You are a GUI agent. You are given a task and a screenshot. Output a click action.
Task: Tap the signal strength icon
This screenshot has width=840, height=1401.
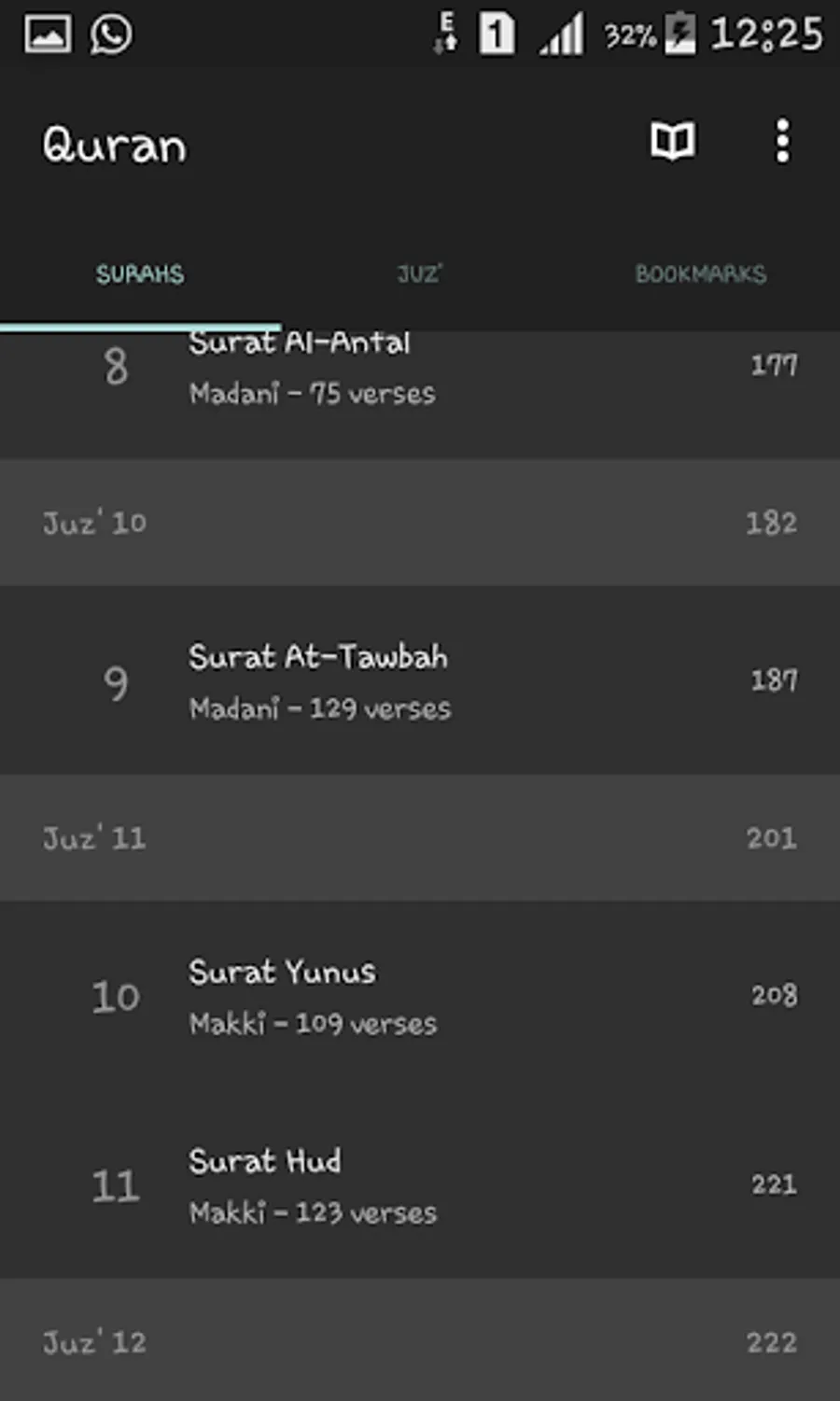point(562,35)
